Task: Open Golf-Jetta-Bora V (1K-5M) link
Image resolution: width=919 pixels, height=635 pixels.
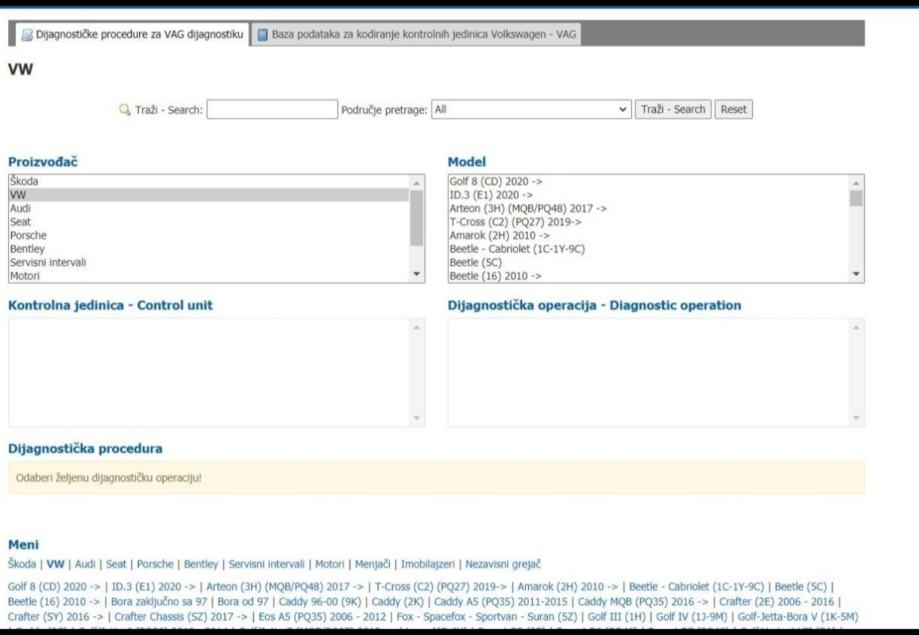Action: tap(798, 617)
